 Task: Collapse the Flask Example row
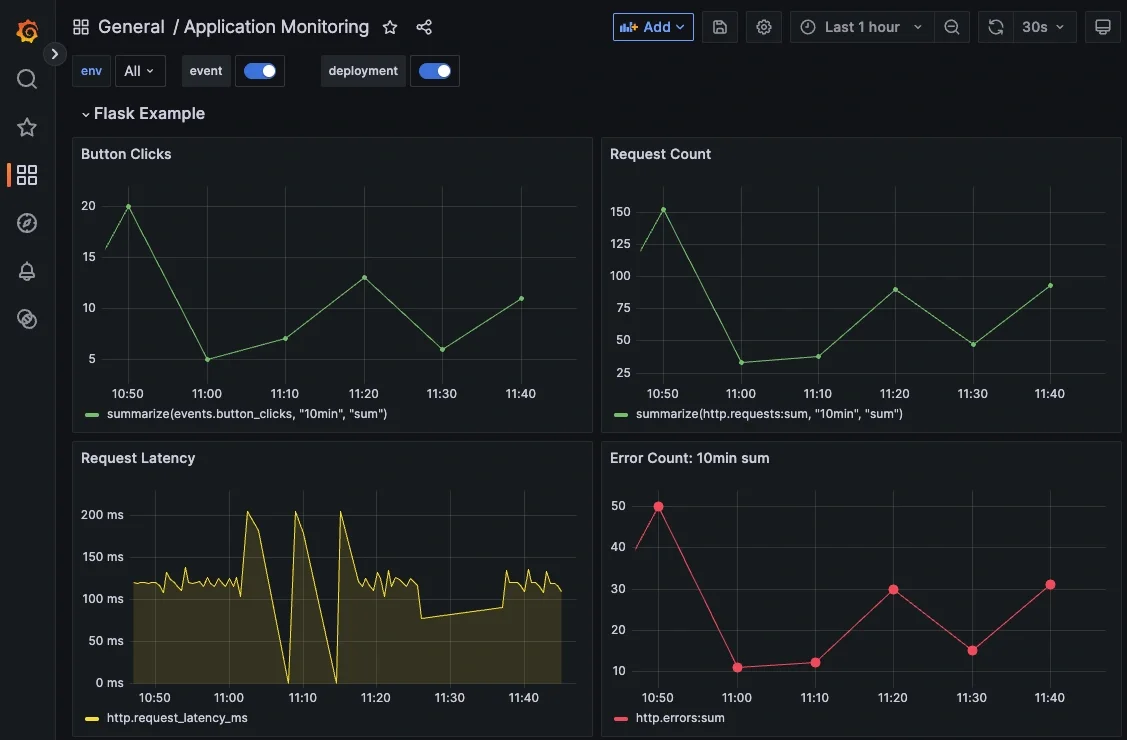pyautogui.click(x=143, y=114)
